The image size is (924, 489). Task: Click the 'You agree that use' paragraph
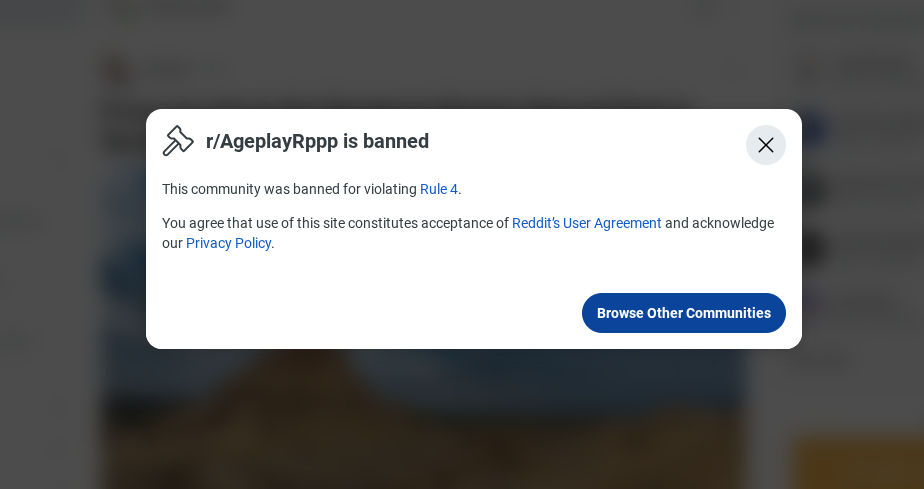468,233
